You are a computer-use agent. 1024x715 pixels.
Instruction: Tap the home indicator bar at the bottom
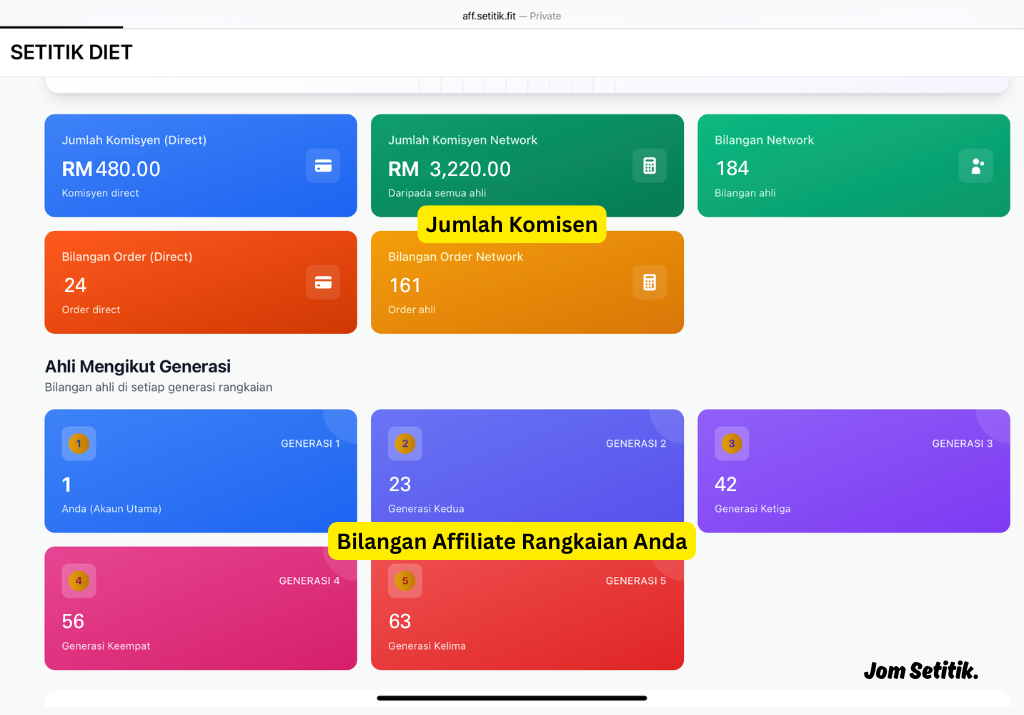(511, 698)
